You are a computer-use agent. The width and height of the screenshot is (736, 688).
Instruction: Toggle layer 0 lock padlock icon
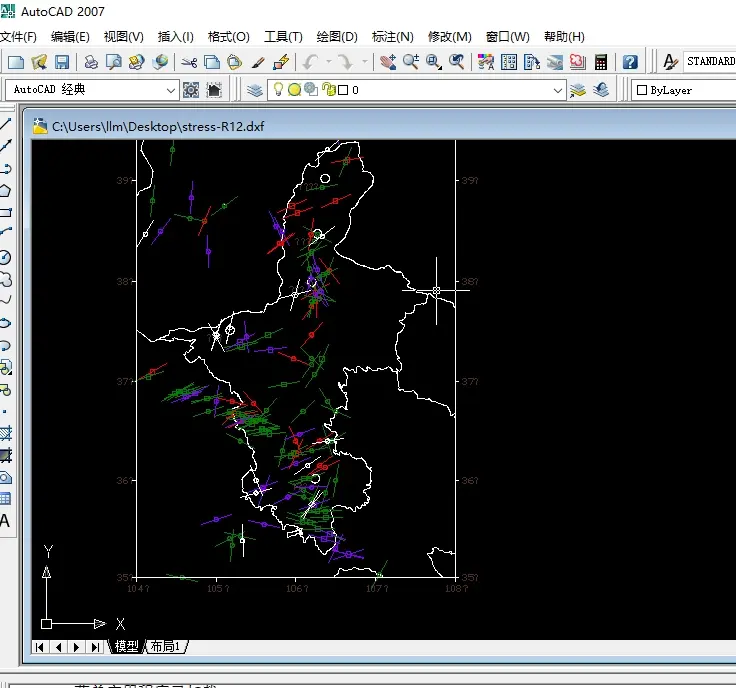tap(329, 89)
